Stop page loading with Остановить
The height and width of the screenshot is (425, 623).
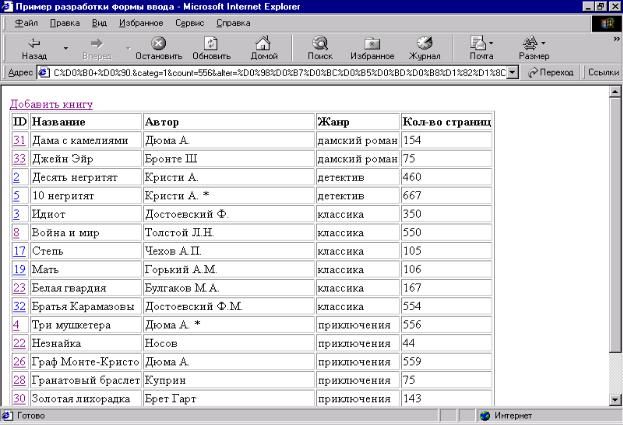pos(159,48)
